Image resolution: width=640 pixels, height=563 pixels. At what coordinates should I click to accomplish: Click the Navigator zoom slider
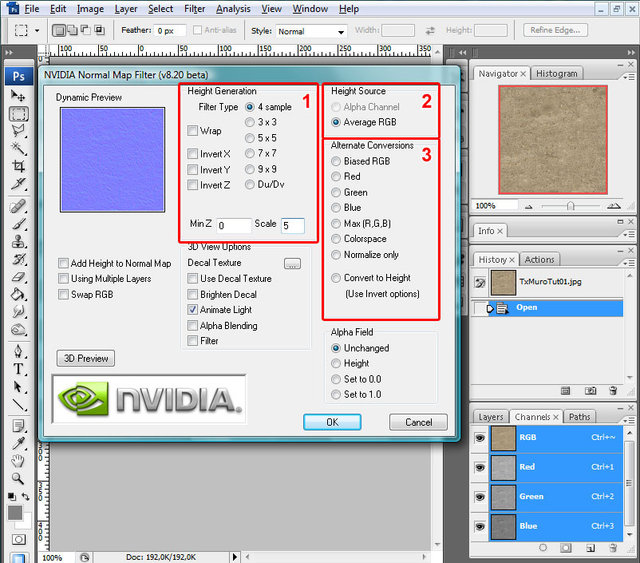click(x=570, y=205)
